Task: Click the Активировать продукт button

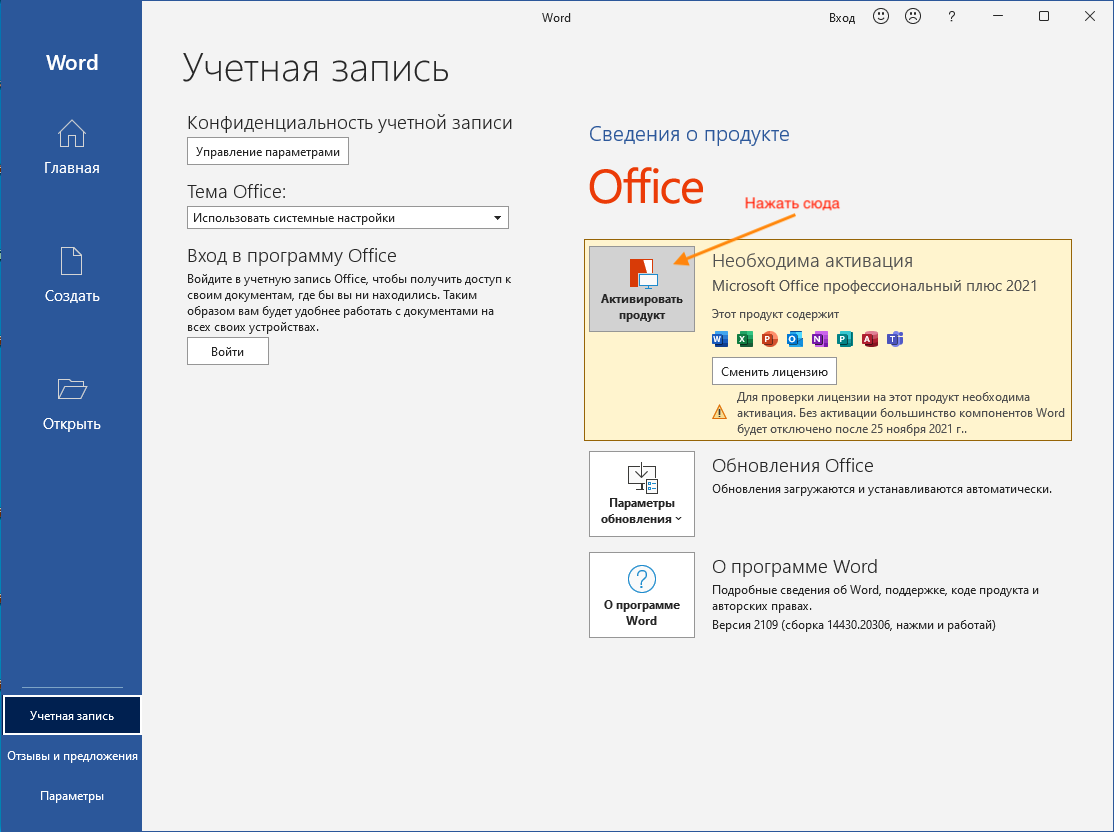Action: coord(642,288)
